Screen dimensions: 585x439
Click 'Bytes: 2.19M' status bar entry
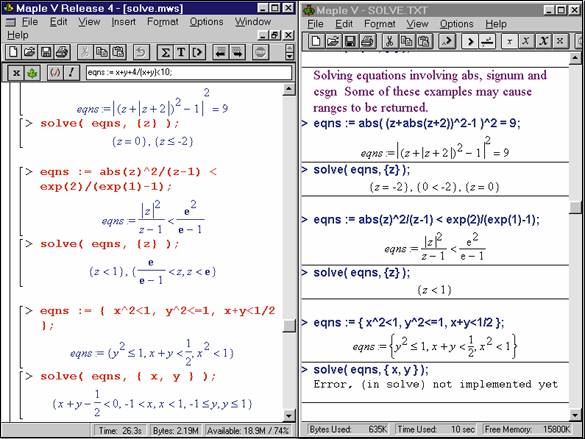[x=175, y=430]
